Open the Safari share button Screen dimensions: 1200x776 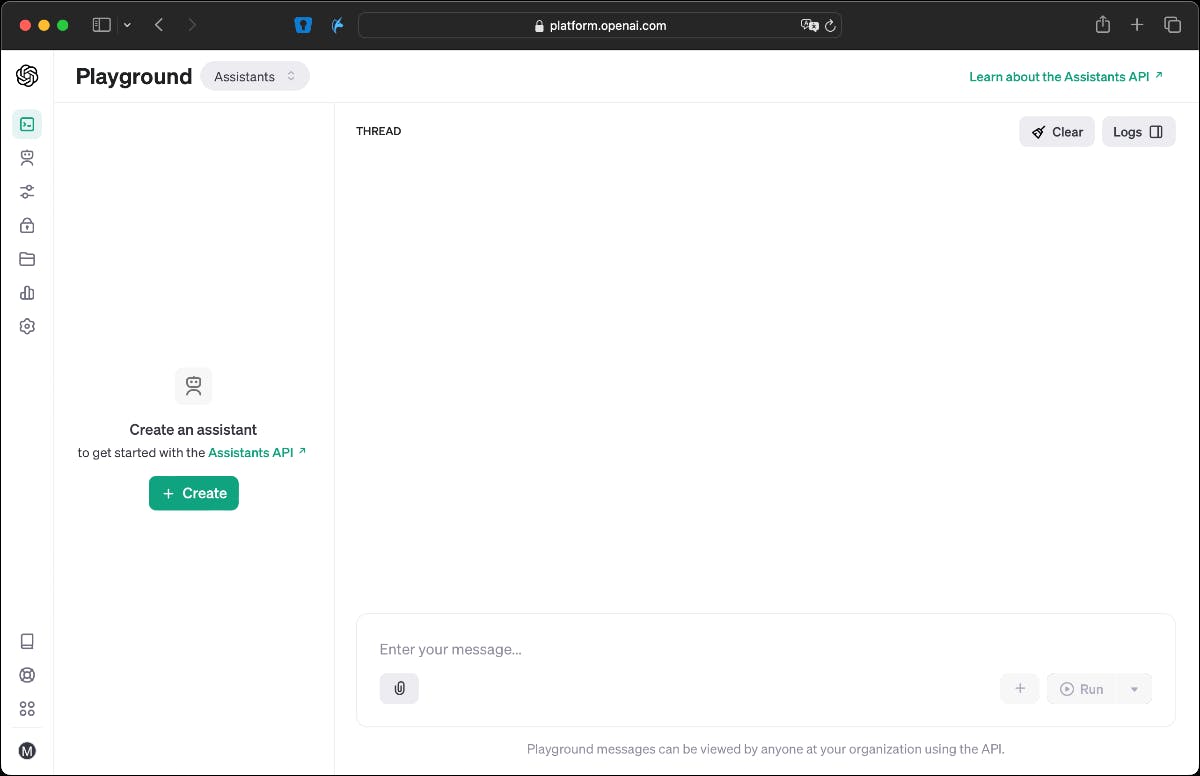1103,25
